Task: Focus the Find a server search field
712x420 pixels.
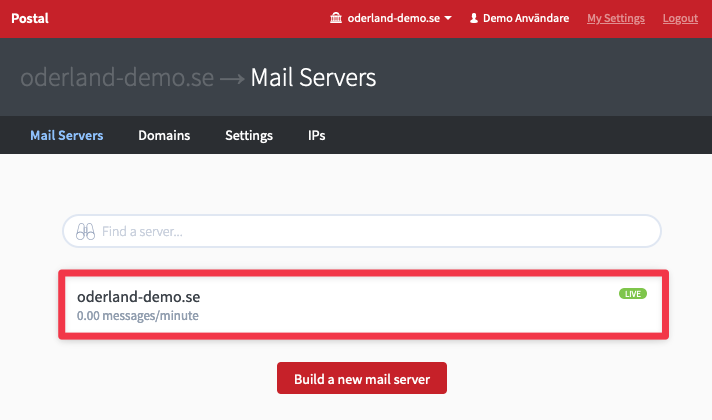Action: (x=370, y=231)
